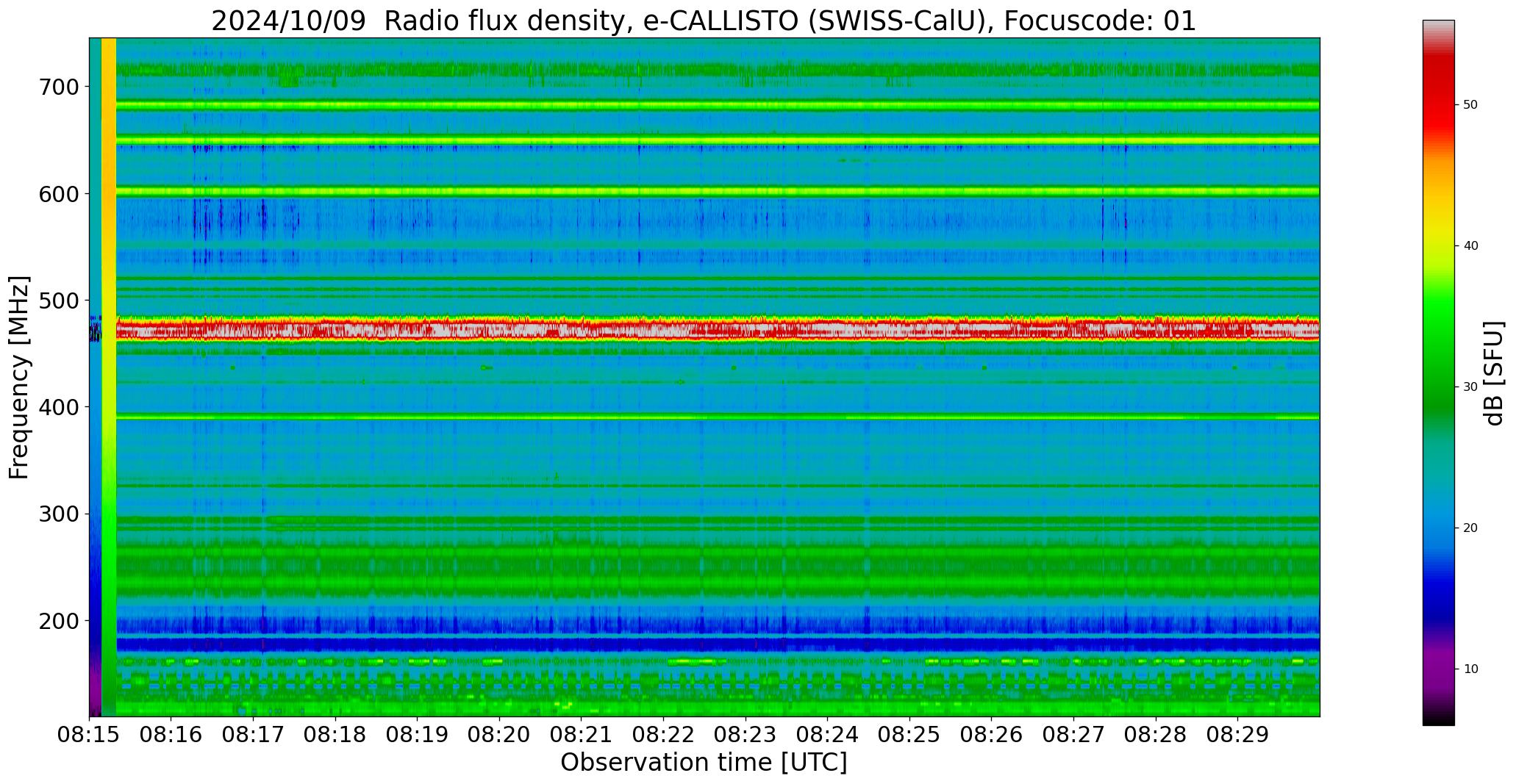Click the 08:25 time tick label
Viewport: 1516px width, 784px height.
tap(910, 735)
